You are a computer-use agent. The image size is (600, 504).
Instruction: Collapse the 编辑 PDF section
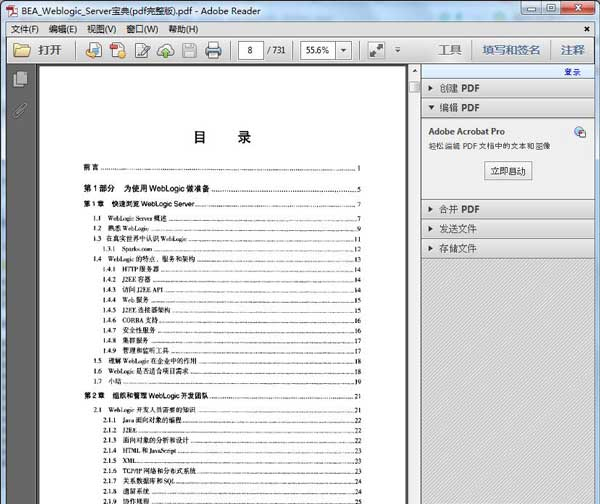point(508,108)
